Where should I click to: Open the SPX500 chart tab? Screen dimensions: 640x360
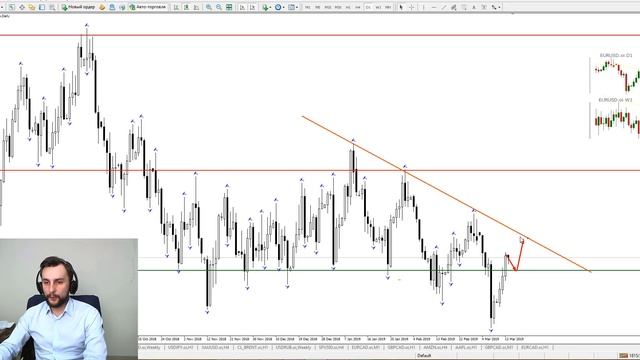click(x=331, y=347)
